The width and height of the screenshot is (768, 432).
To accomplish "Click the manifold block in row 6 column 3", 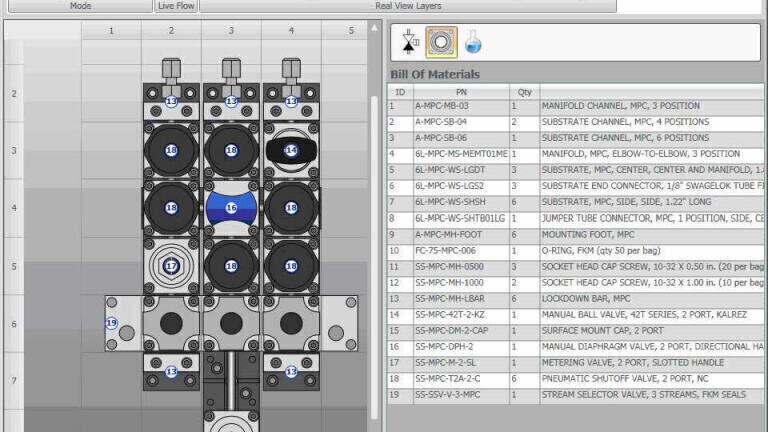I will pos(231,323).
